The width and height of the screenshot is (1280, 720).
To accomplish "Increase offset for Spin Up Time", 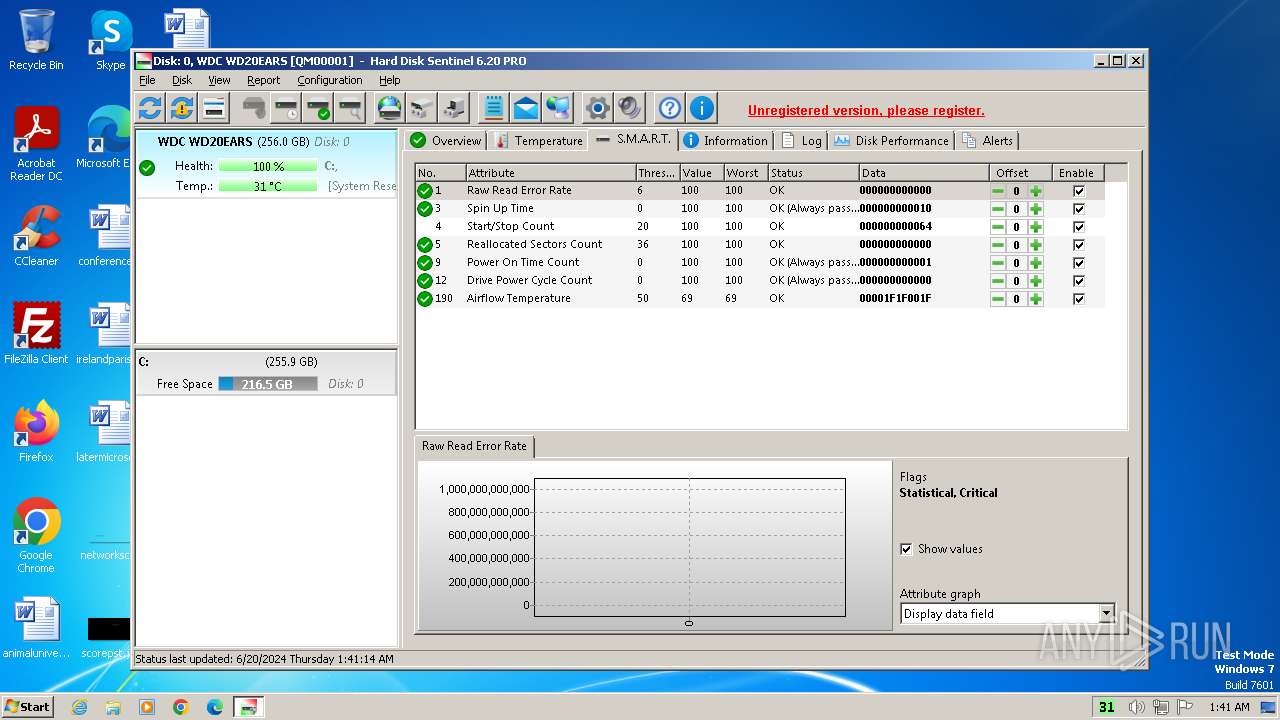I will tap(1036, 209).
